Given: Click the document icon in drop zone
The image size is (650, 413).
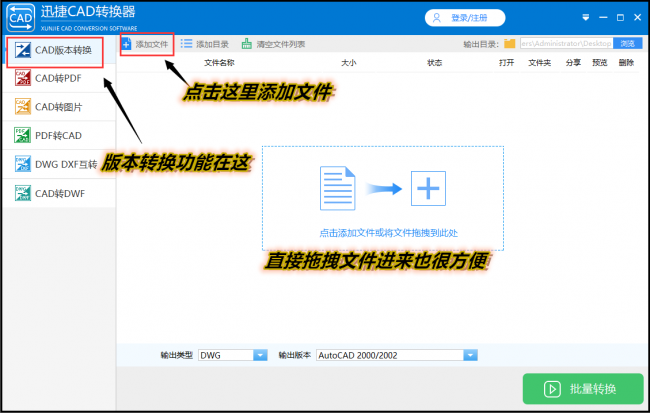Looking at the screenshot, I should (x=337, y=188).
